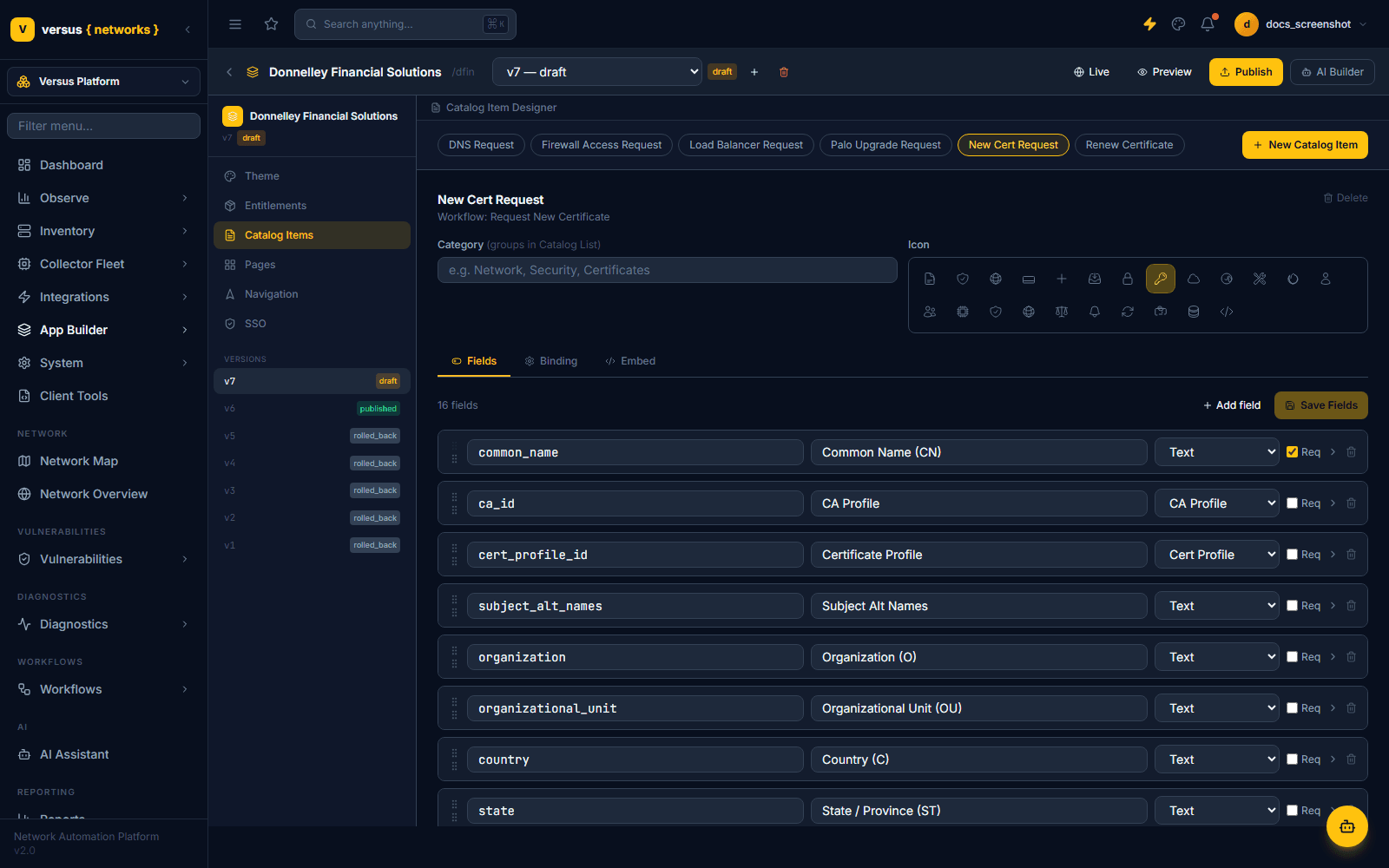This screenshot has width=1389, height=868.
Task: Select the wrench tools icon
Action: pos(1260,279)
